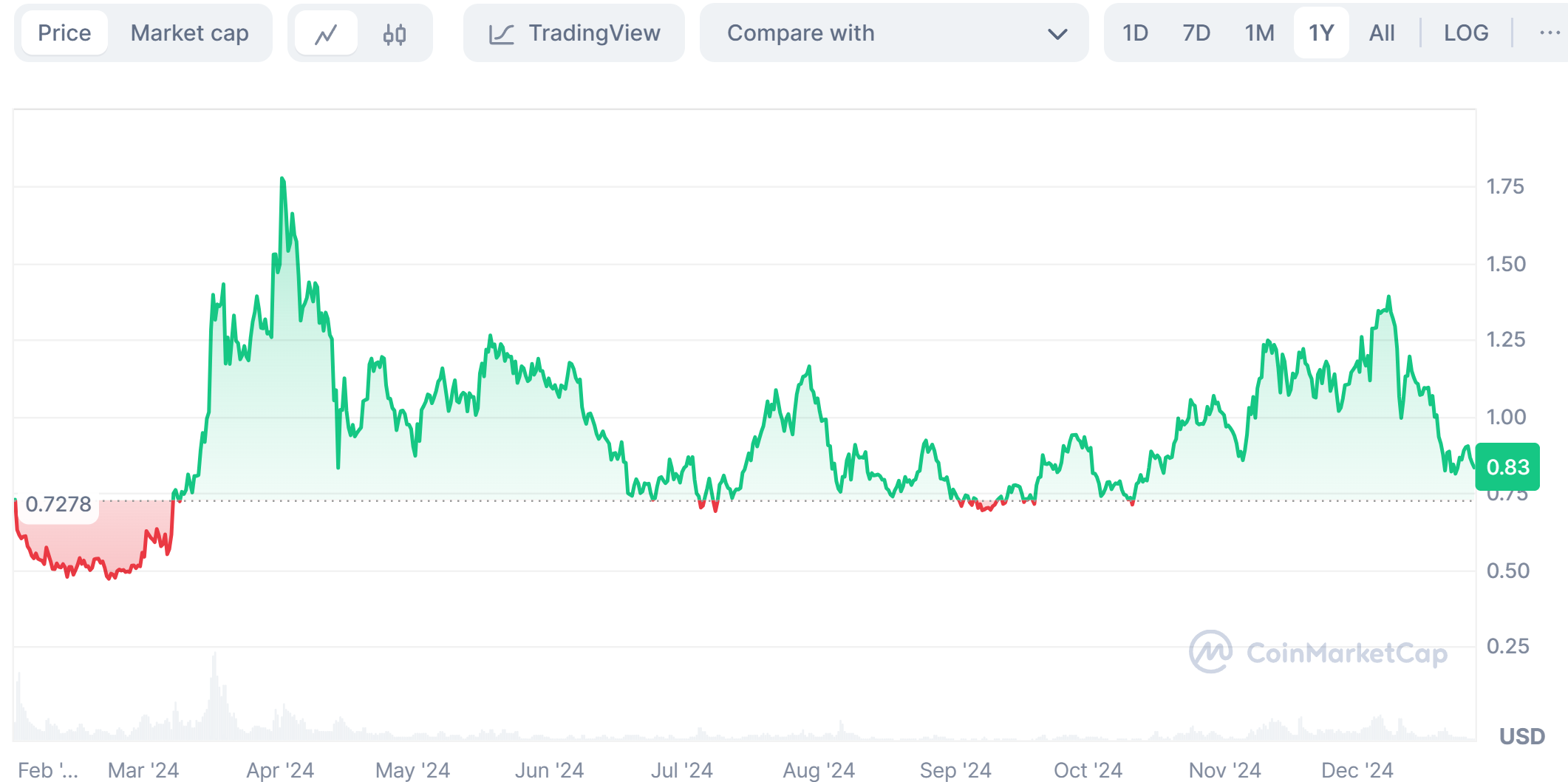Image resolution: width=1568 pixels, height=782 pixels.
Task: Show All time price history
Action: 1382,33
